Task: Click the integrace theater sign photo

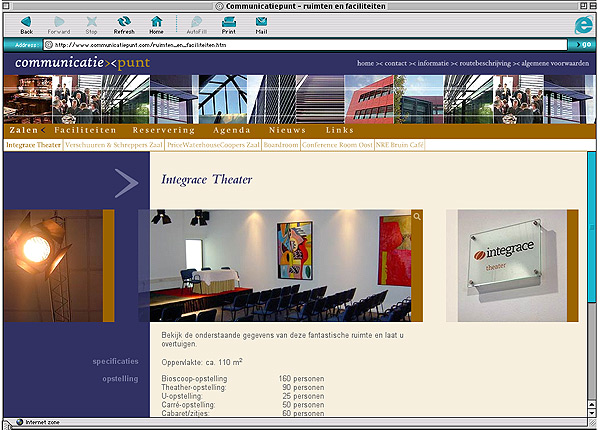Action: pyautogui.click(x=512, y=265)
